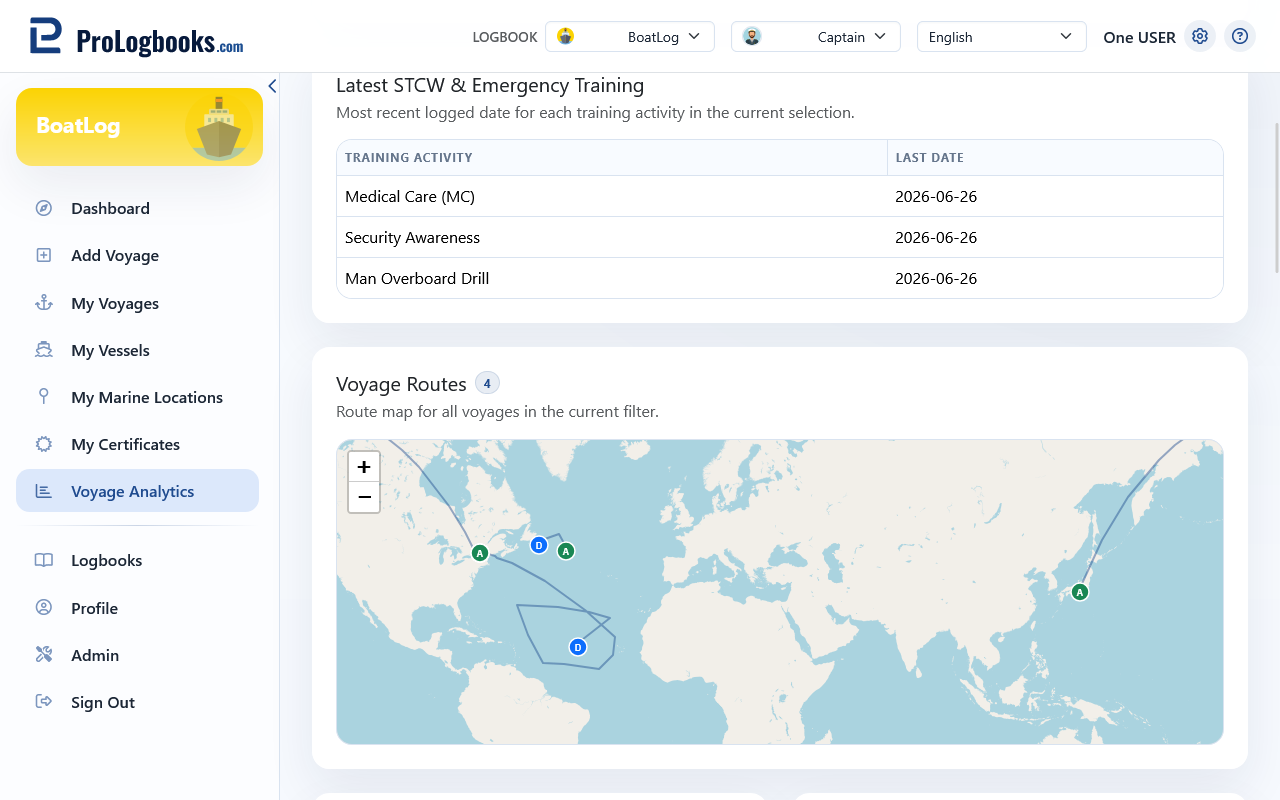This screenshot has height=800, width=1280.
Task: Click the departure marker off West Africa
Action: pyautogui.click(x=578, y=647)
